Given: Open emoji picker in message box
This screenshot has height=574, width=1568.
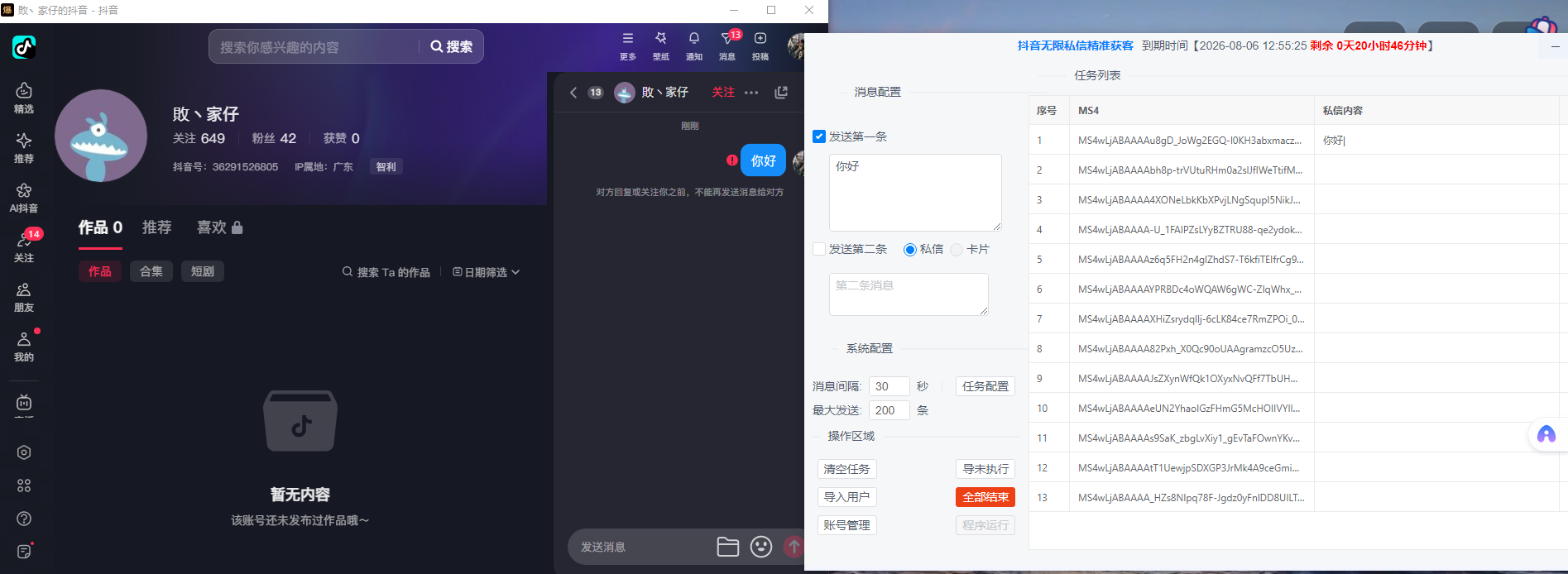Looking at the screenshot, I should 761,547.
